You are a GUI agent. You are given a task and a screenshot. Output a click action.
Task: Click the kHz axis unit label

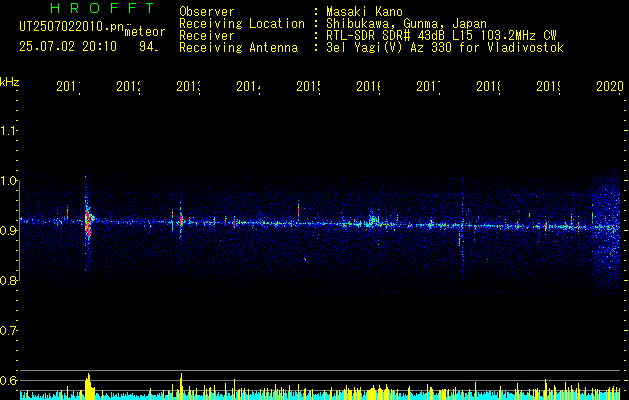click(x=10, y=82)
